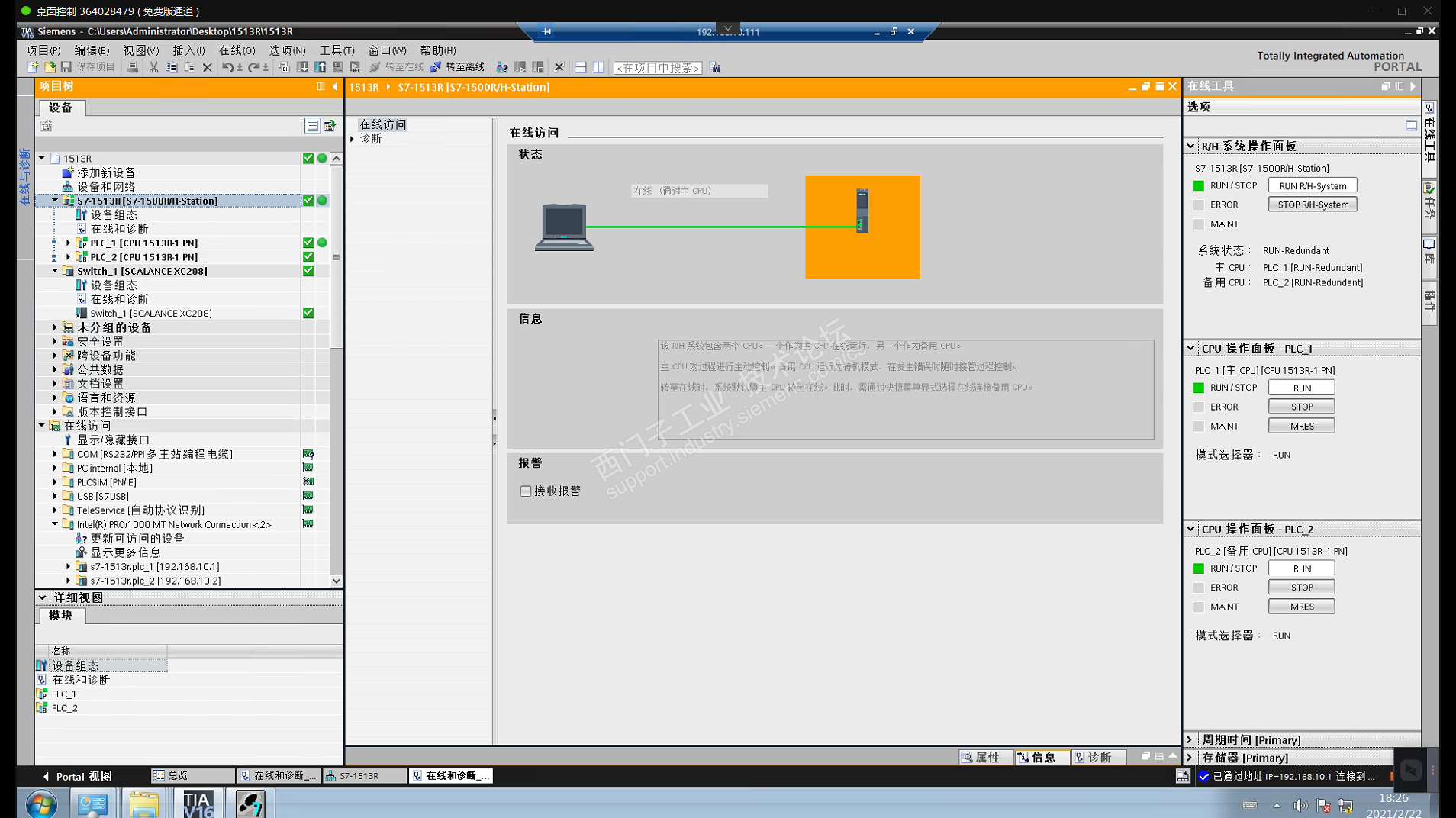
Task: Expand the PLC_2 [CPU 1513R-1 PN] node
Action: click(x=69, y=257)
